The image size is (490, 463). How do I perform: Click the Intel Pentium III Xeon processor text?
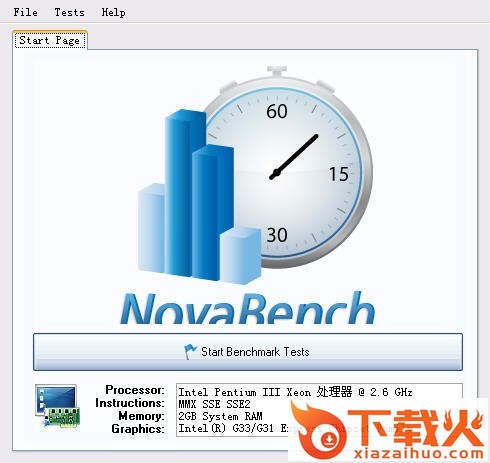click(295, 392)
